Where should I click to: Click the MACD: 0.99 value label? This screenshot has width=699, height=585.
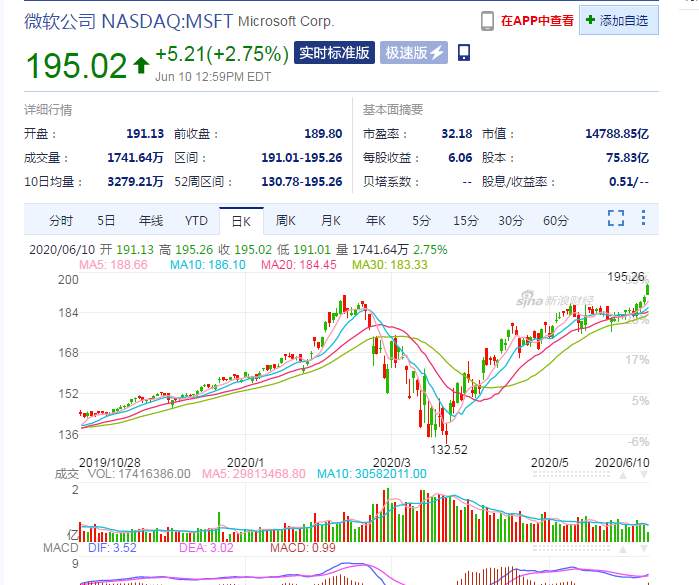(303, 548)
